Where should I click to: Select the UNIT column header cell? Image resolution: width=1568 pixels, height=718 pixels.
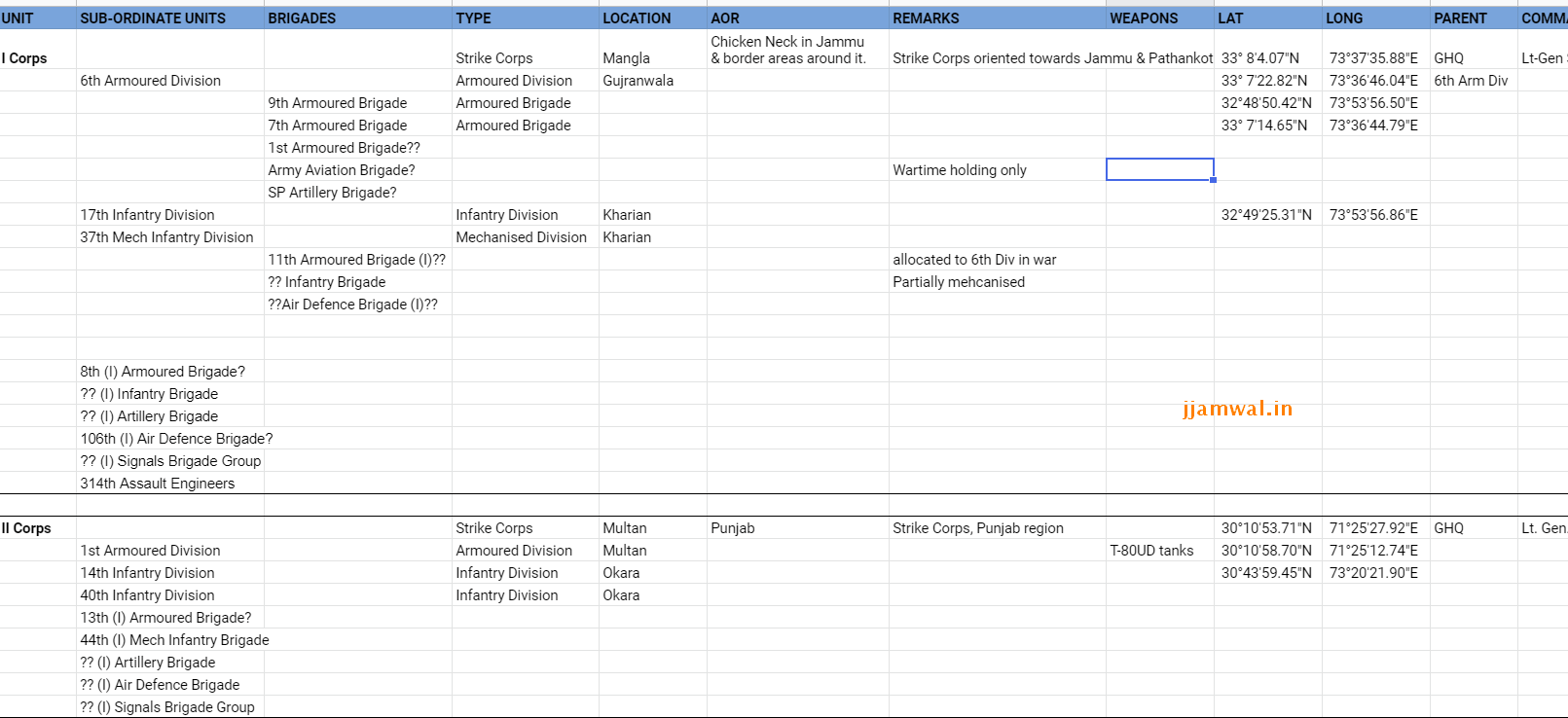38,18
